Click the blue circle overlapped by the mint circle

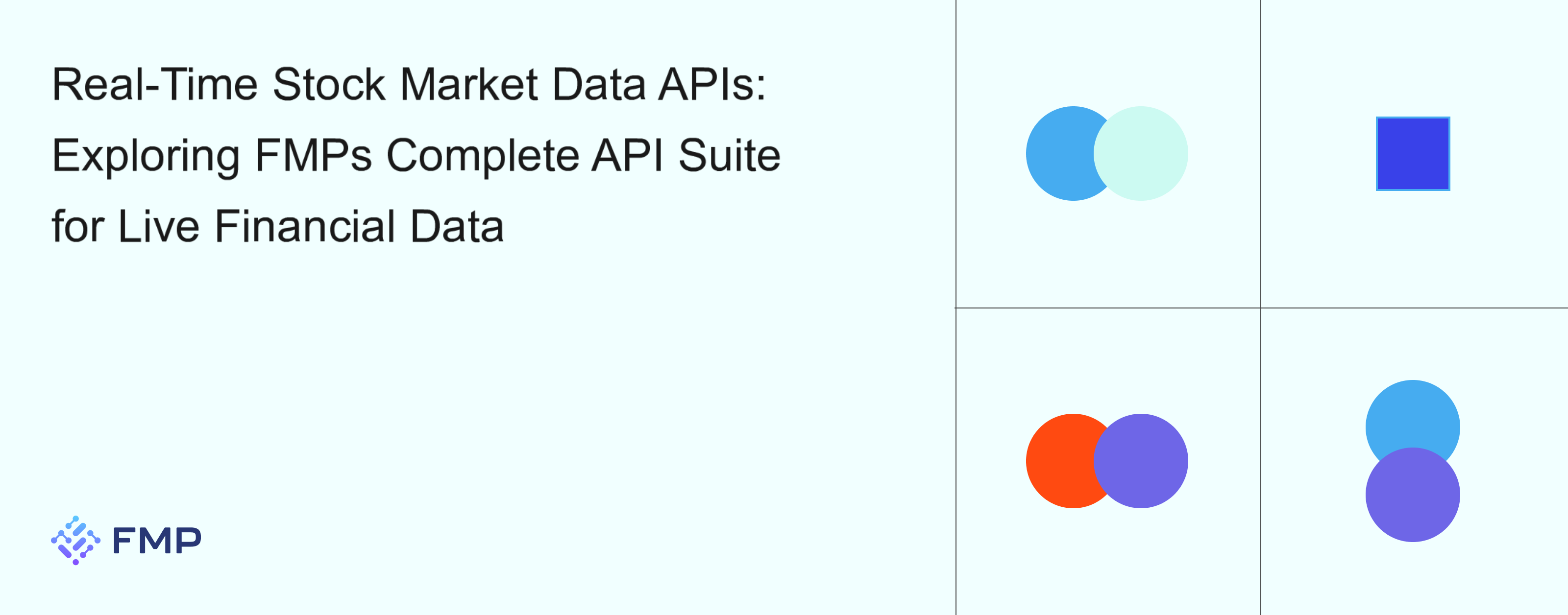coord(1058,153)
